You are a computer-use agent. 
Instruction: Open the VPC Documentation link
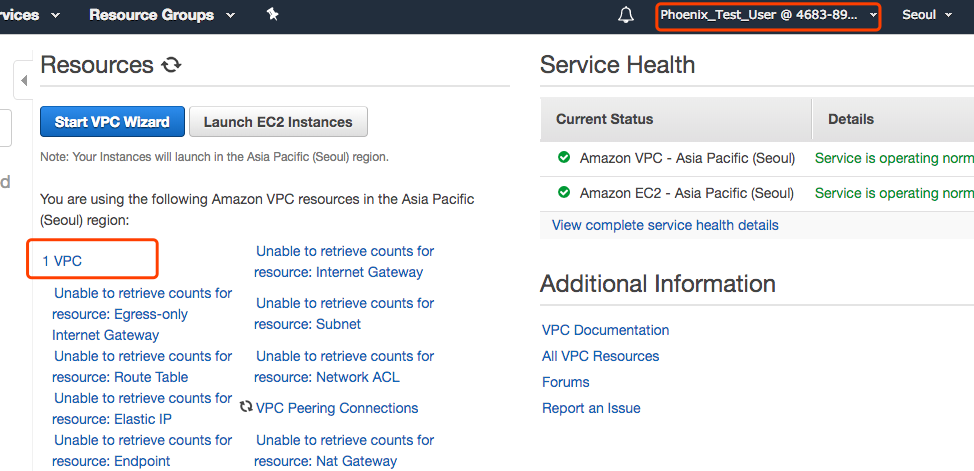605,330
